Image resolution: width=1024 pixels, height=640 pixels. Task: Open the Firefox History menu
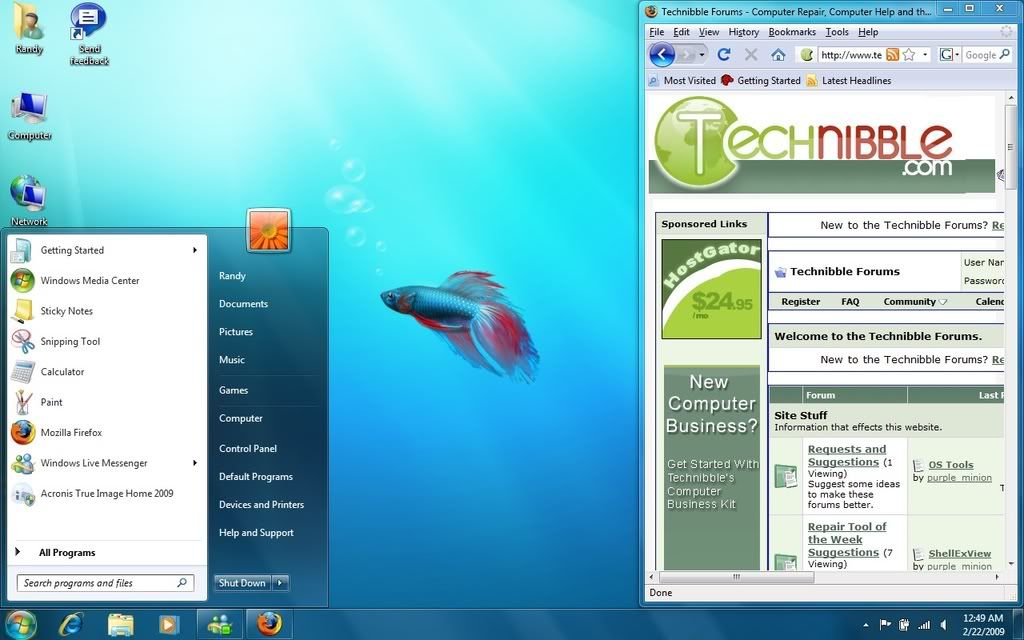(744, 32)
